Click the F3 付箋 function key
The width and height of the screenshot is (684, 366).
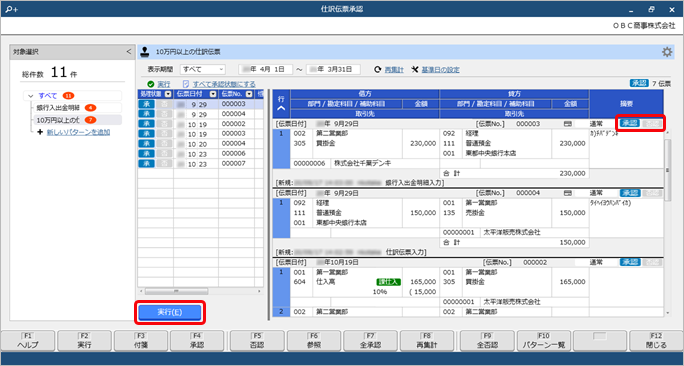click(141, 341)
